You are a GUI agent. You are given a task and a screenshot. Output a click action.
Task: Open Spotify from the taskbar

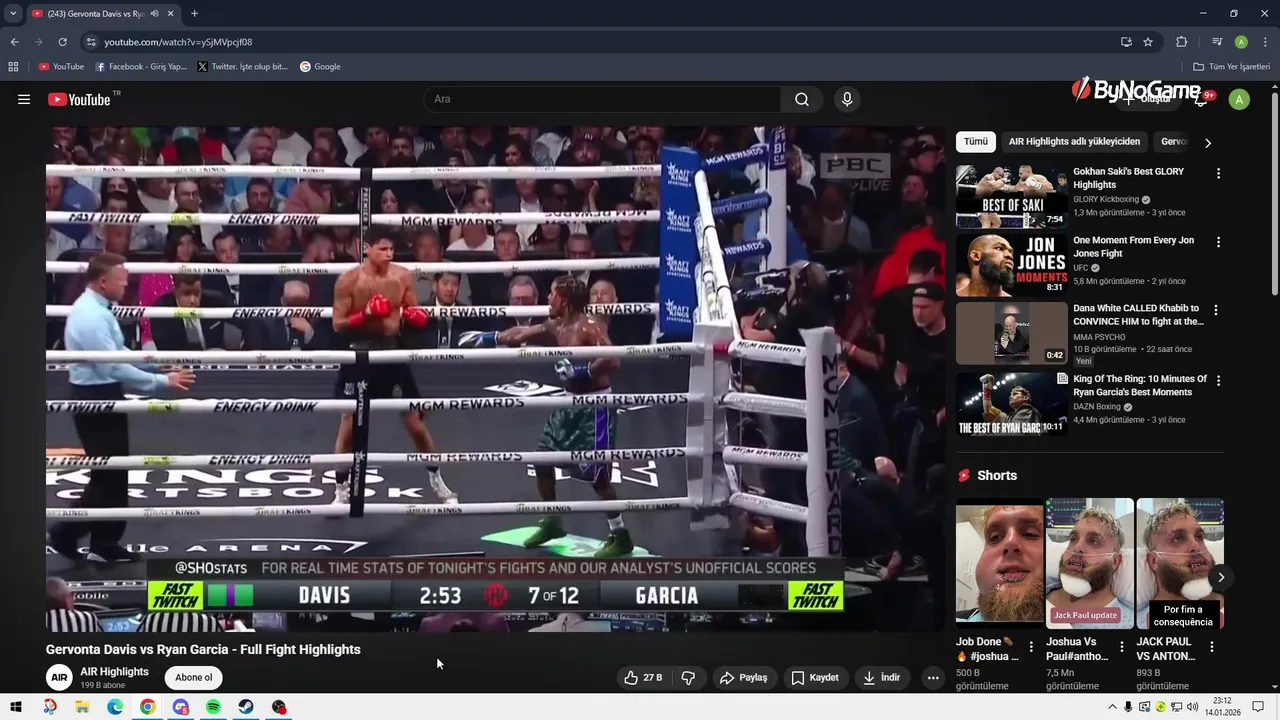coord(213,707)
